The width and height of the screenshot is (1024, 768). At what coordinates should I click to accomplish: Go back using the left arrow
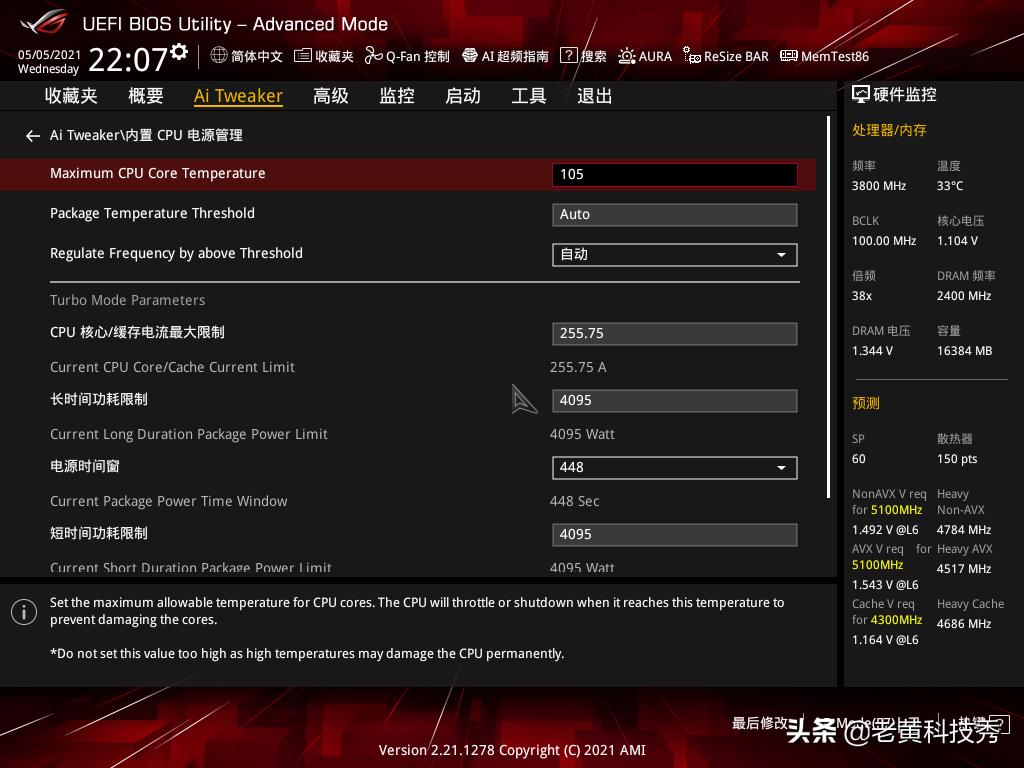(32, 135)
